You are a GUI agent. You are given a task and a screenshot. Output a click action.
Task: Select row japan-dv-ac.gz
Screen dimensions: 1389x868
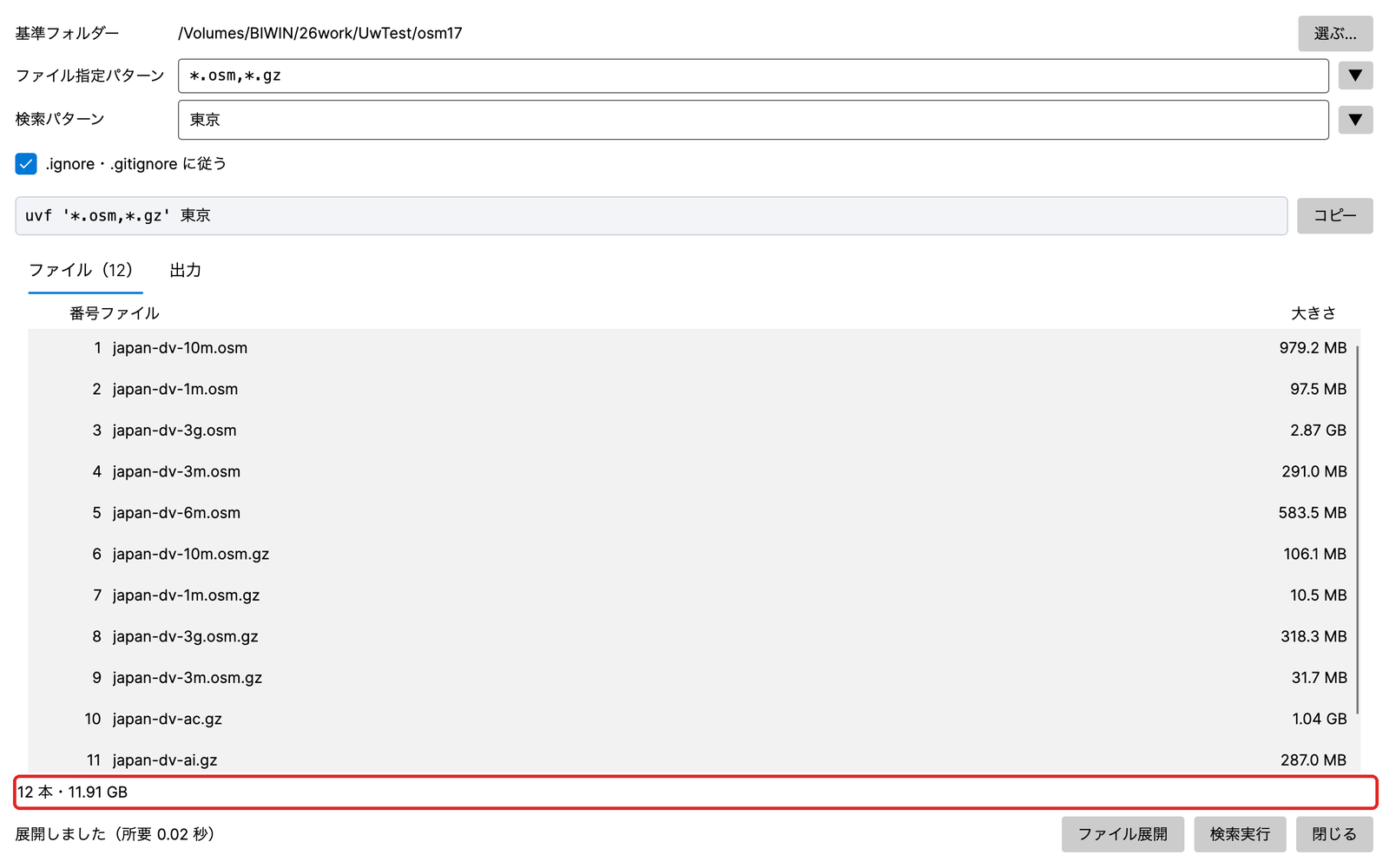pyautogui.click(x=693, y=719)
